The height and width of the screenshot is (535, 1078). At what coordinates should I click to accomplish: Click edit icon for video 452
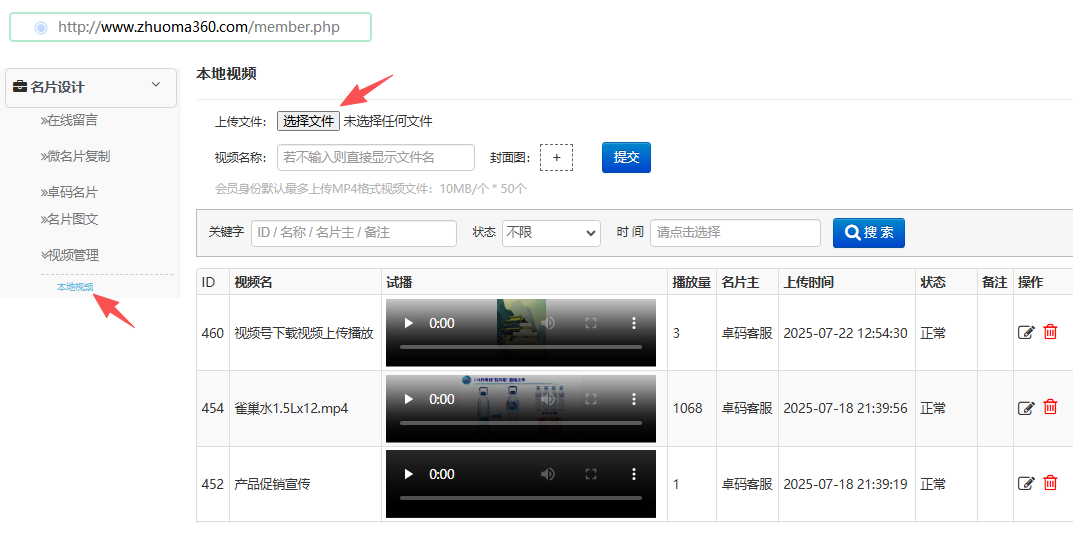pos(1025,484)
